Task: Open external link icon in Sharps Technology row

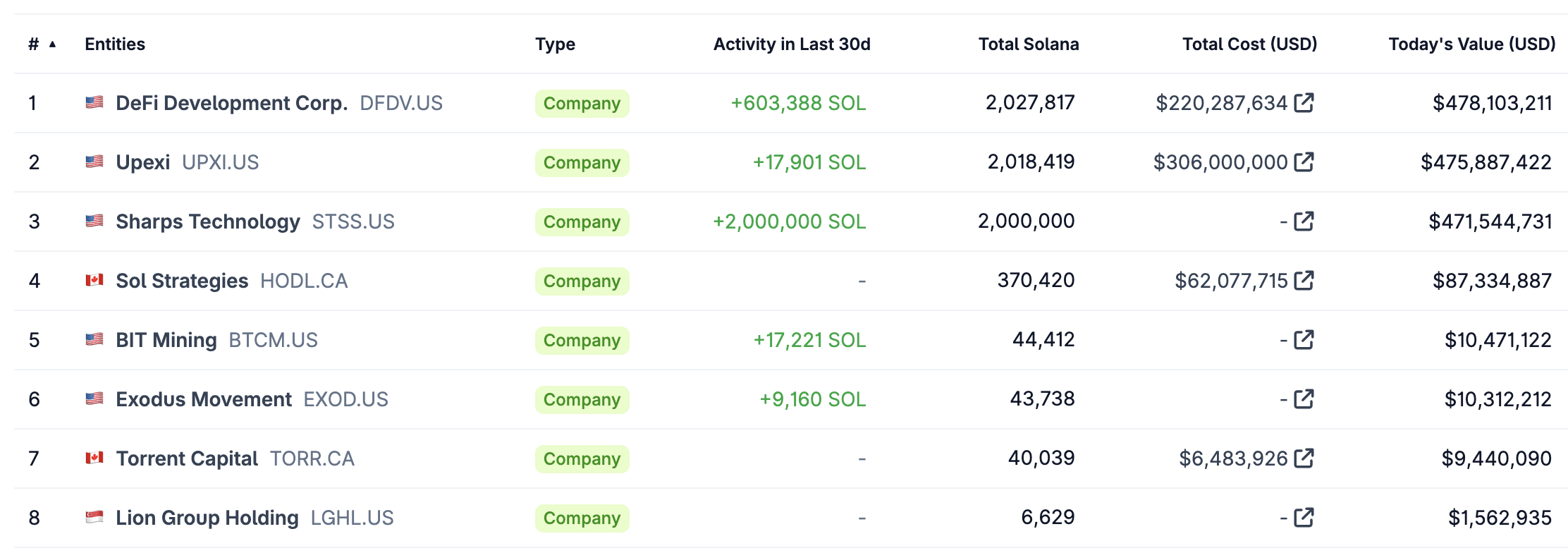Action: [x=1304, y=221]
